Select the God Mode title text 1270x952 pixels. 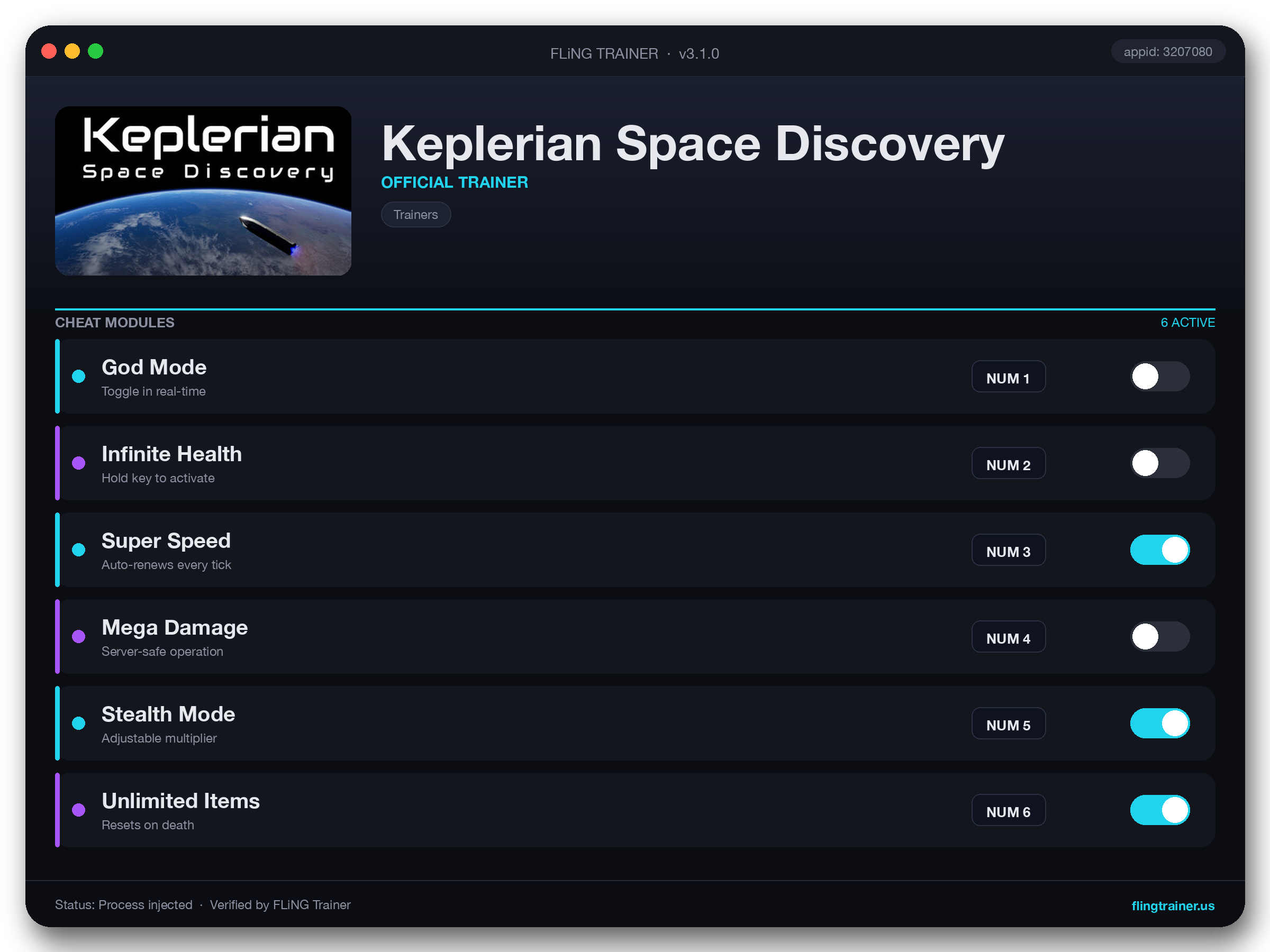pyautogui.click(x=154, y=367)
